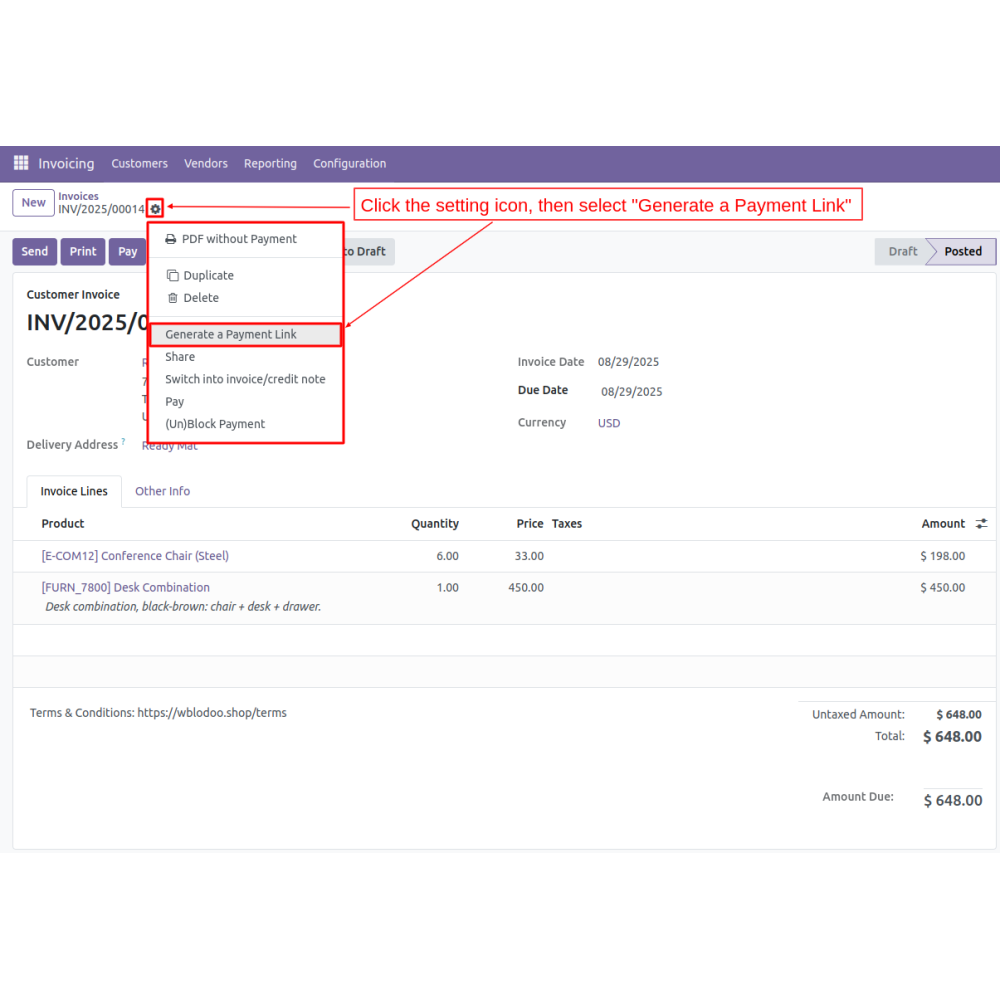The width and height of the screenshot is (1000, 1000).
Task: Open the Reporting menu
Action: 270,164
